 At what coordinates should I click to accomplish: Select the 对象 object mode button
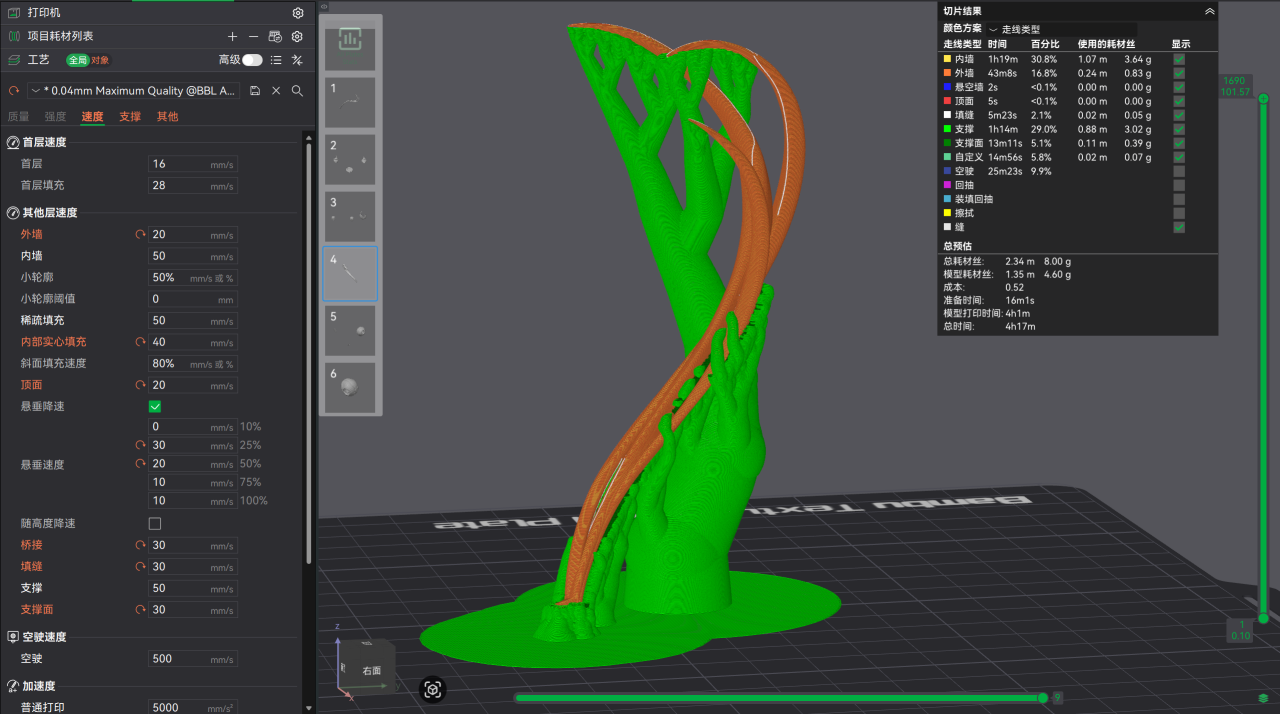pyautogui.click(x=100, y=60)
